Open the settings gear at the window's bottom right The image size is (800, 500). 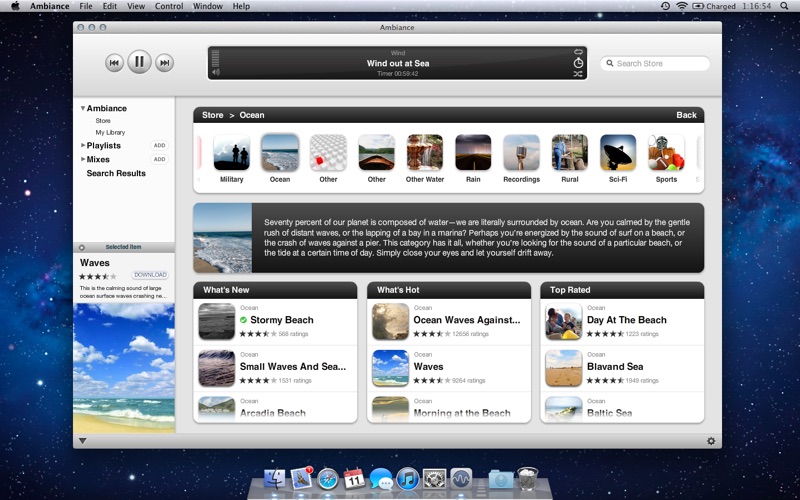pos(711,441)
